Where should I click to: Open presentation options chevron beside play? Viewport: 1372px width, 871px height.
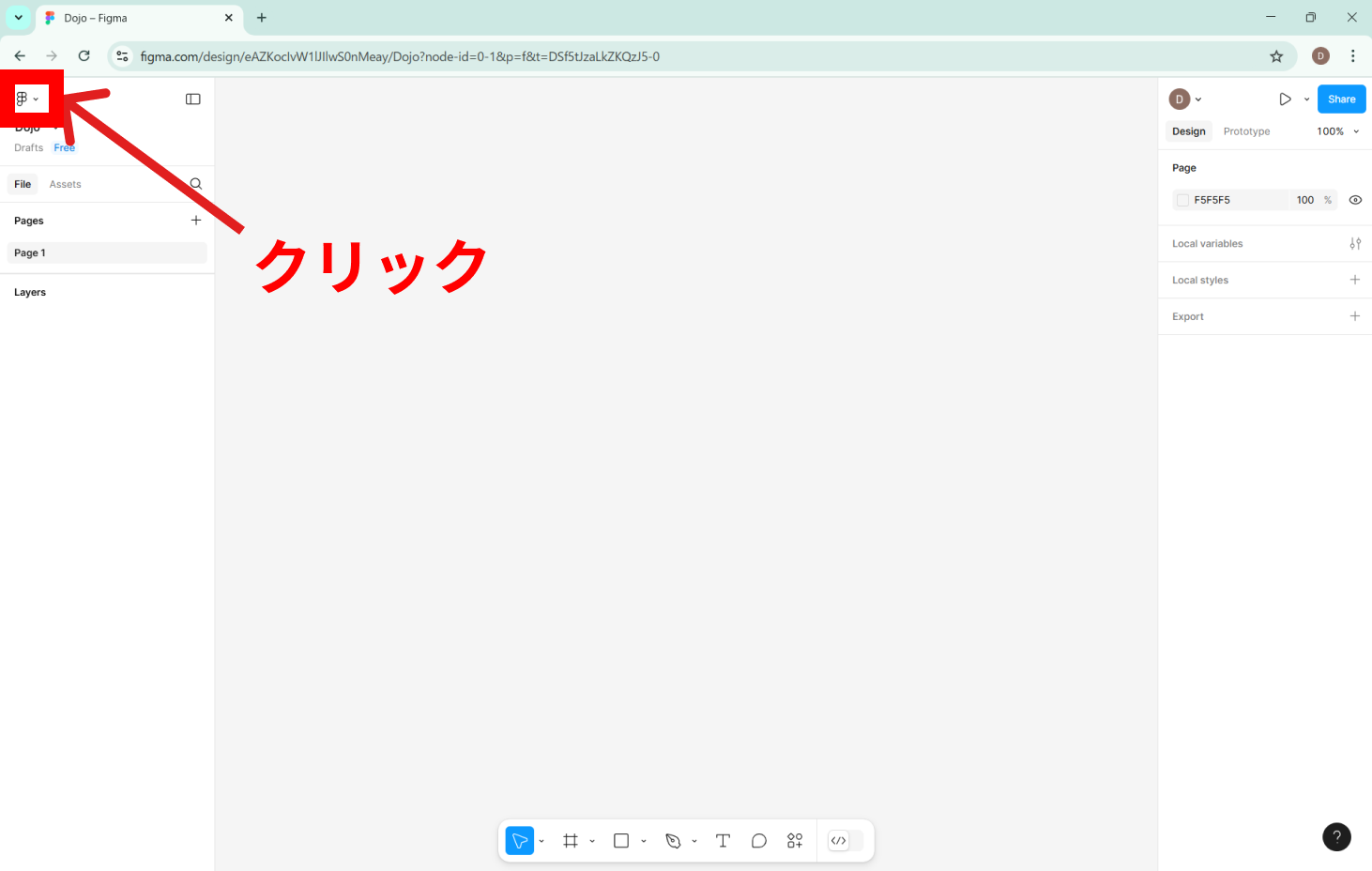click(x=1306, y=99)
